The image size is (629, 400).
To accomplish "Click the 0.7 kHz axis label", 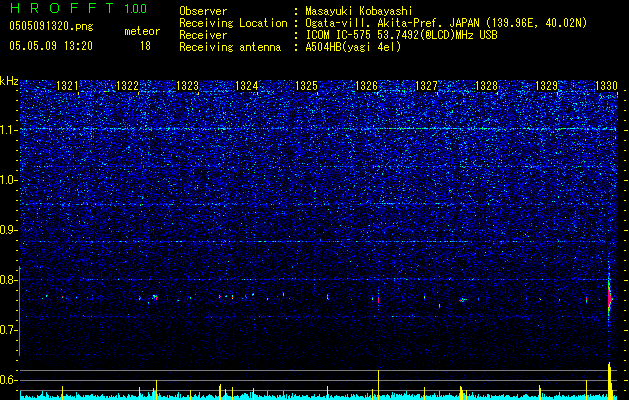I will [x=9, y=330].
